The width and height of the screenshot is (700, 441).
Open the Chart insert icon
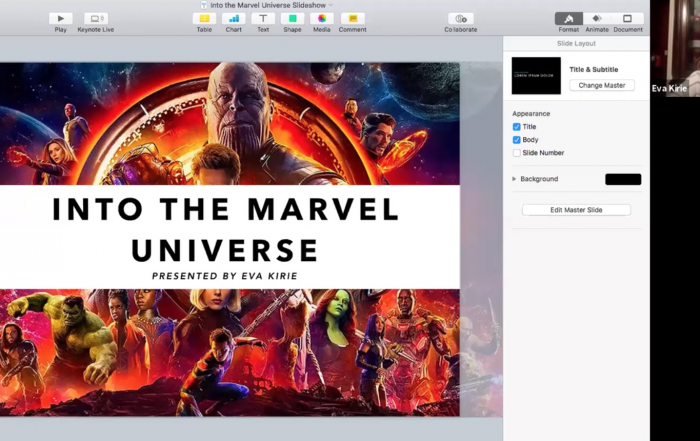click(x=233, y=18)
